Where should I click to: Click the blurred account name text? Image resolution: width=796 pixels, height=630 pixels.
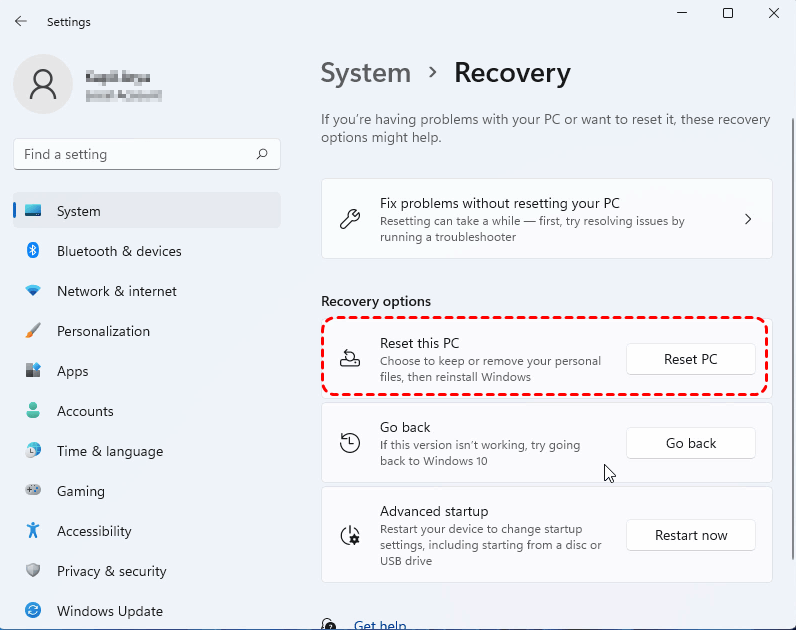(118, 77)
